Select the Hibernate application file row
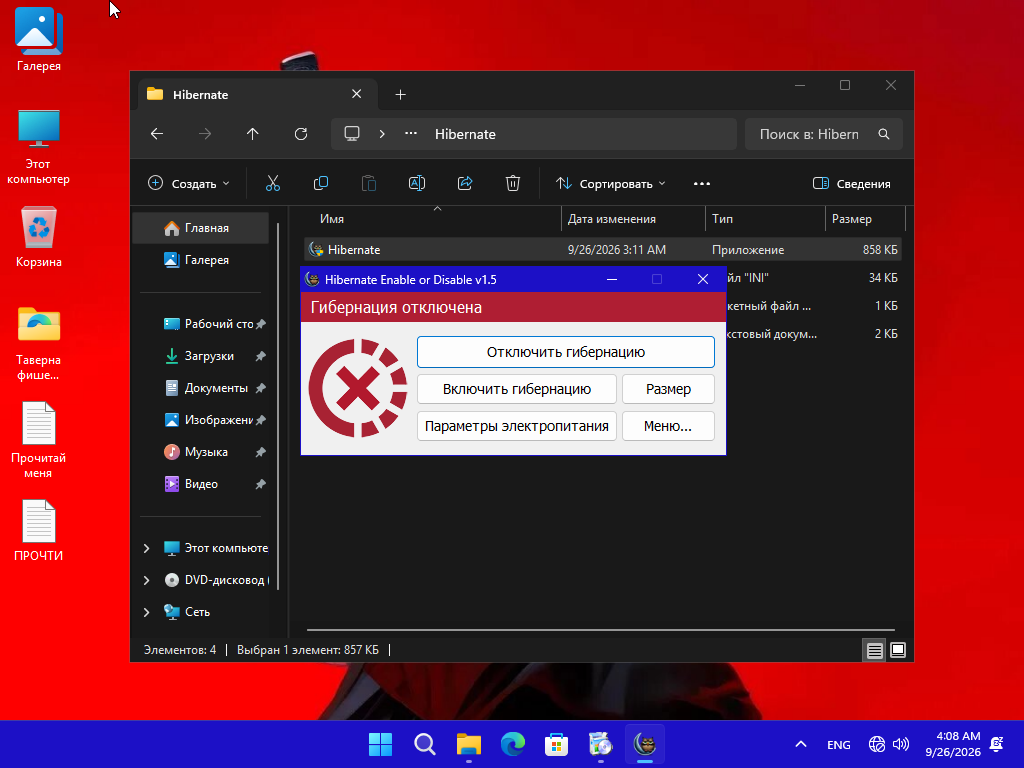Image resolution: width=1024 pixels, height=768 pixels. pyautogui.click(x=603, y=249)
